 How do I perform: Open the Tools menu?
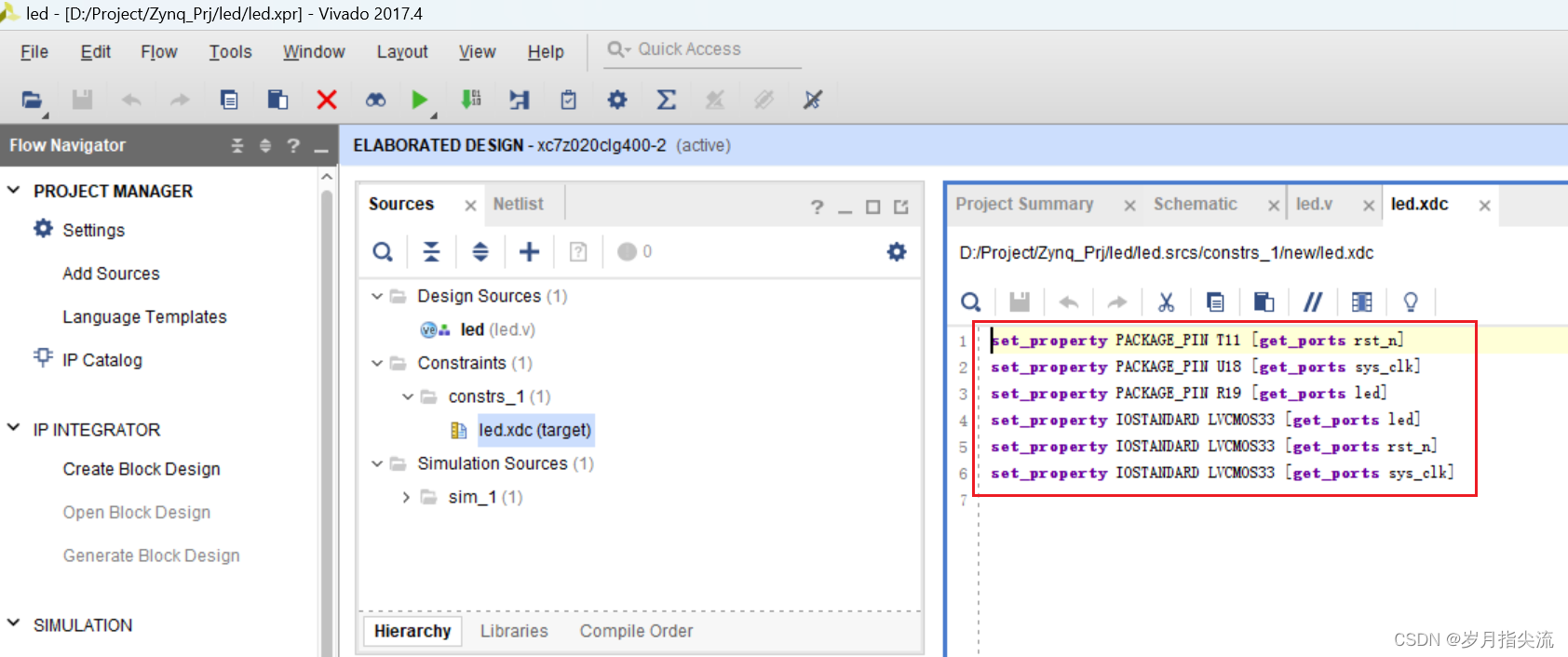click(x=230, y=52)
